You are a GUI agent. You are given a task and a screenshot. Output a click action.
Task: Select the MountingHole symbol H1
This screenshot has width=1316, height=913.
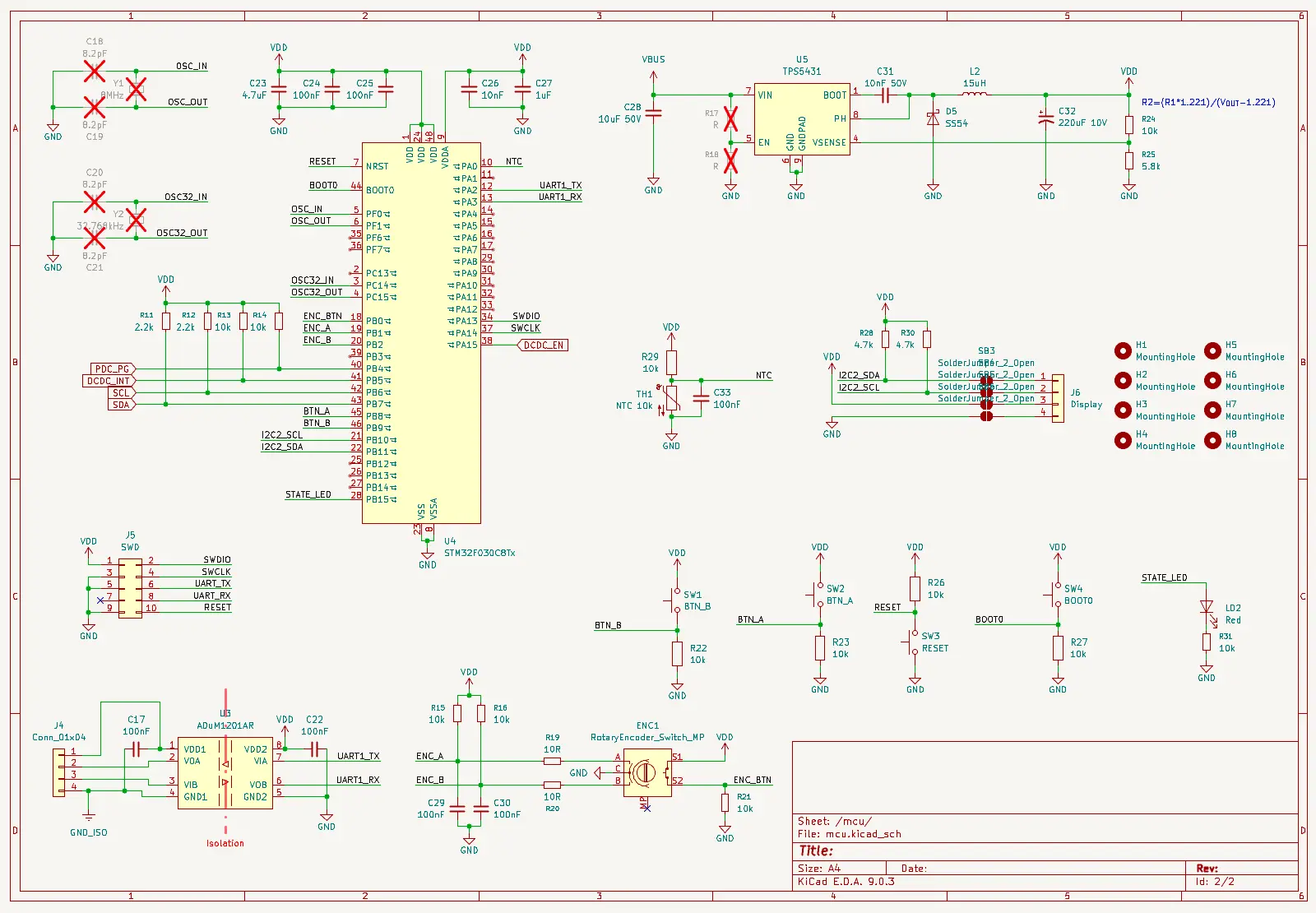coord(1124,351)
